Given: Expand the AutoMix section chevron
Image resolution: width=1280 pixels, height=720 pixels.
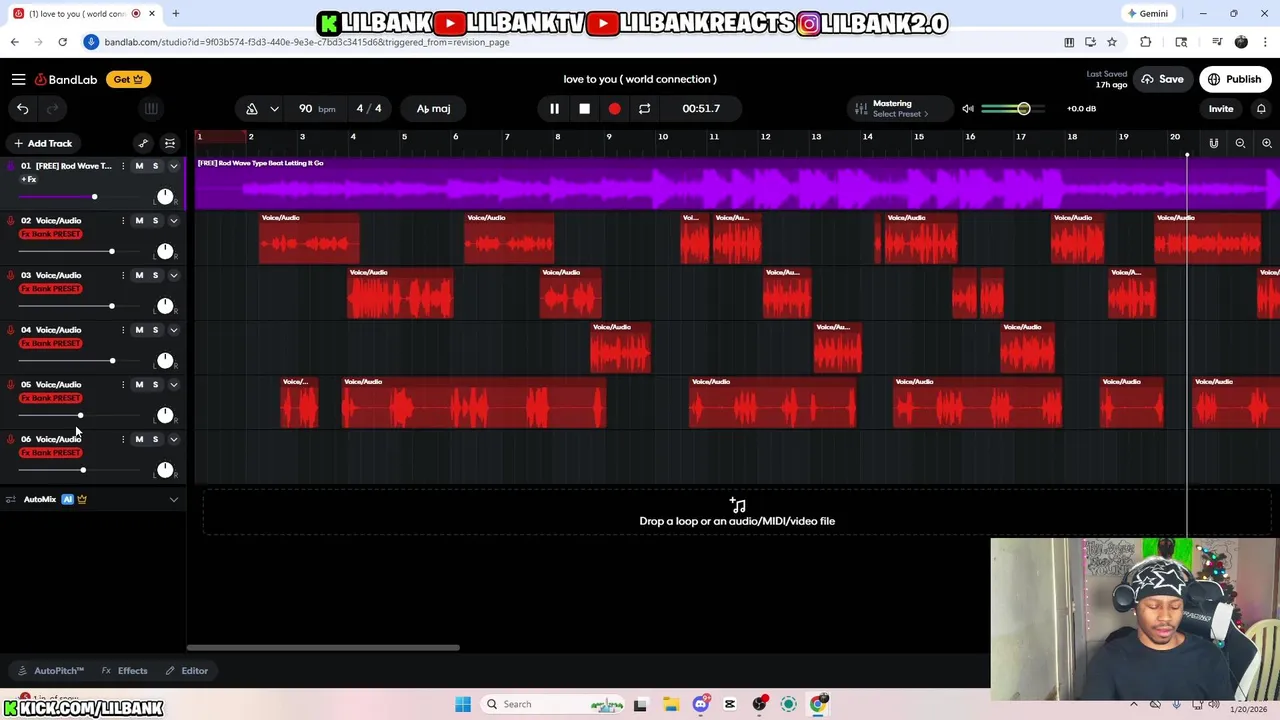Looking at the screenshot, I should tap(173, 499).
